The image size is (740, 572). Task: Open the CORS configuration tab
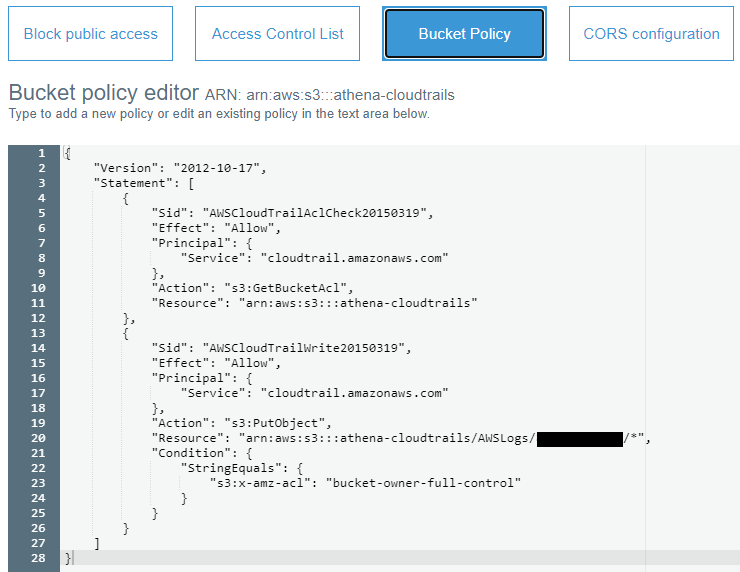(651, 34)
